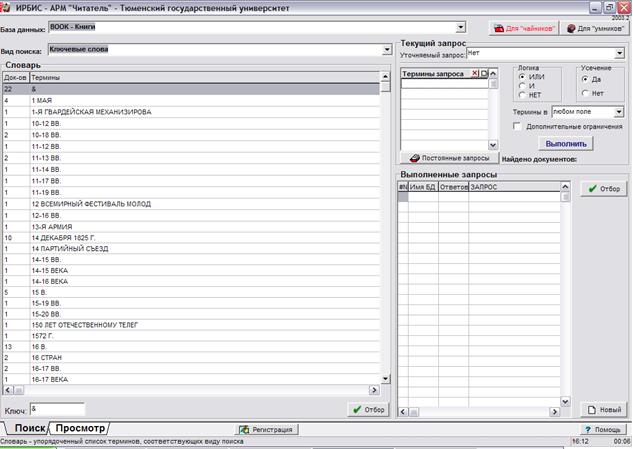Set Усечение to Нет
The width and height of the screenshot is (633, 449).
[x=586, y=93]
